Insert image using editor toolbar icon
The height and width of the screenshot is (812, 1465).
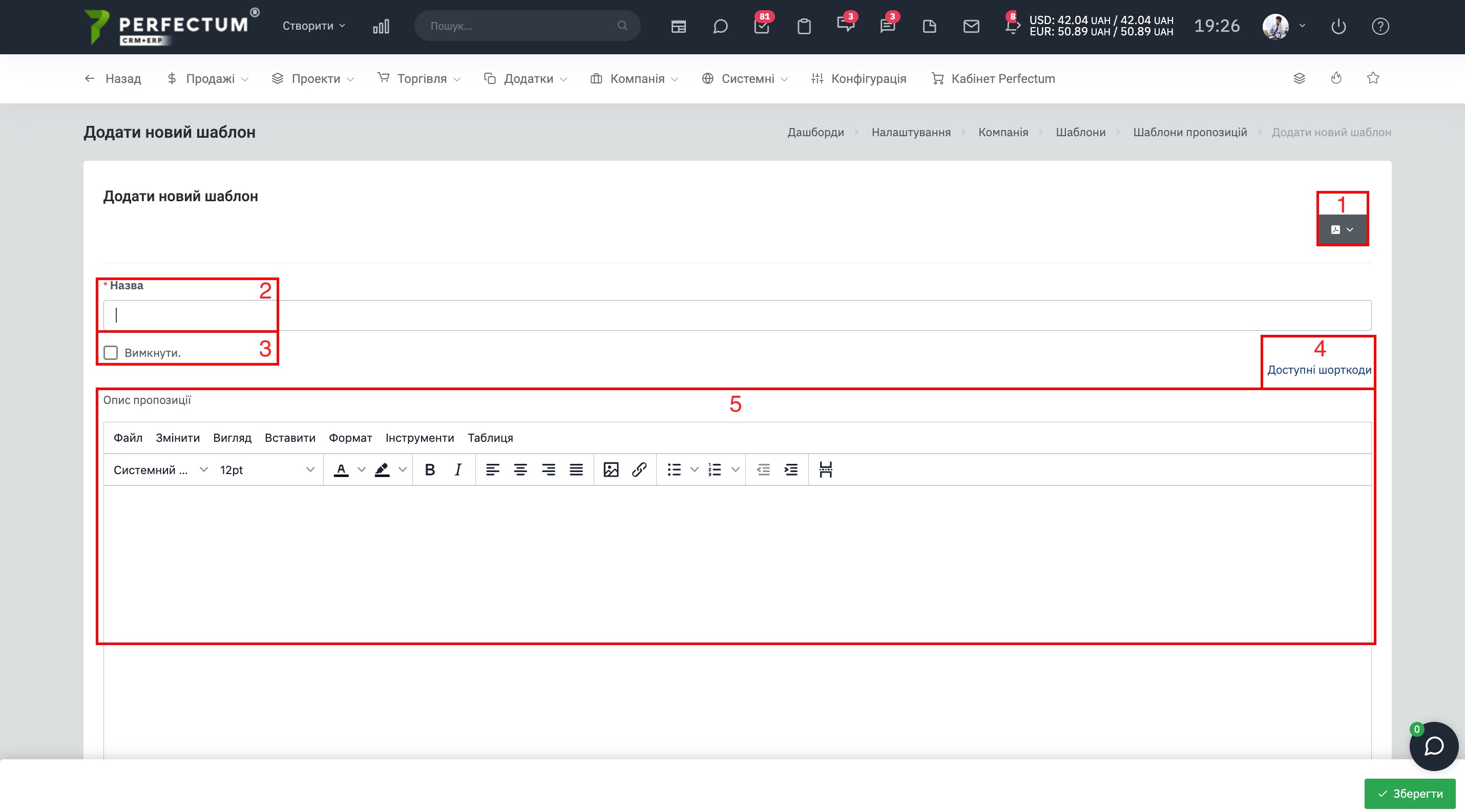click(611, 469)
